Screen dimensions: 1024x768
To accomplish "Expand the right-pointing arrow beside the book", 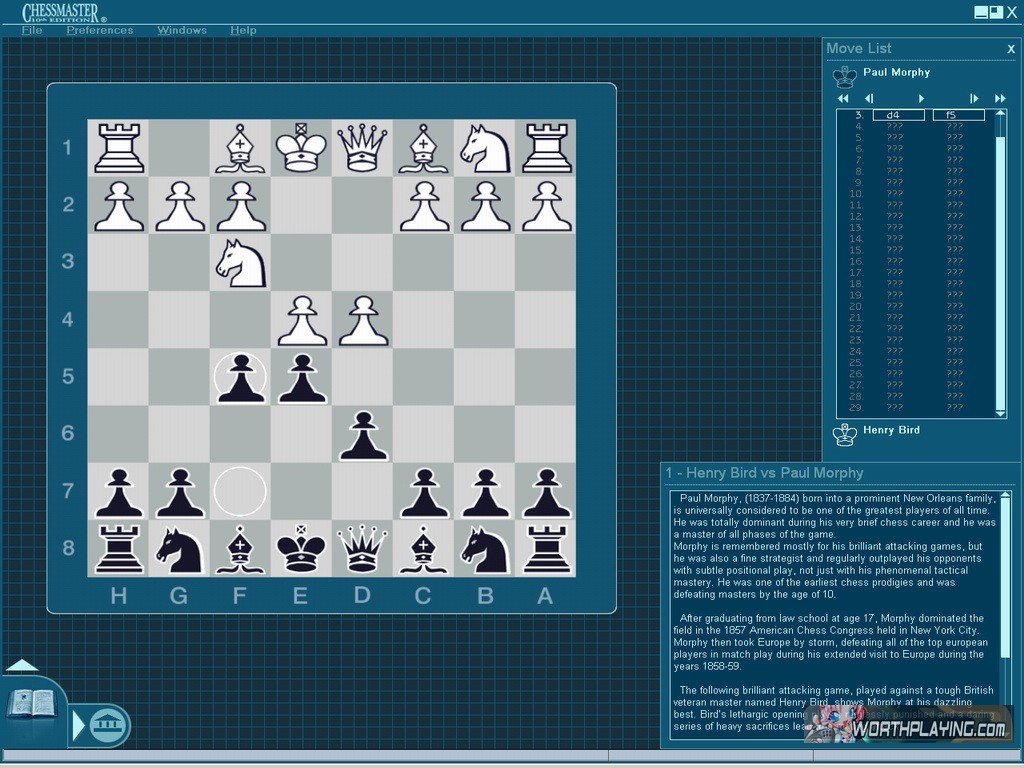I will [x=78, y=725].
